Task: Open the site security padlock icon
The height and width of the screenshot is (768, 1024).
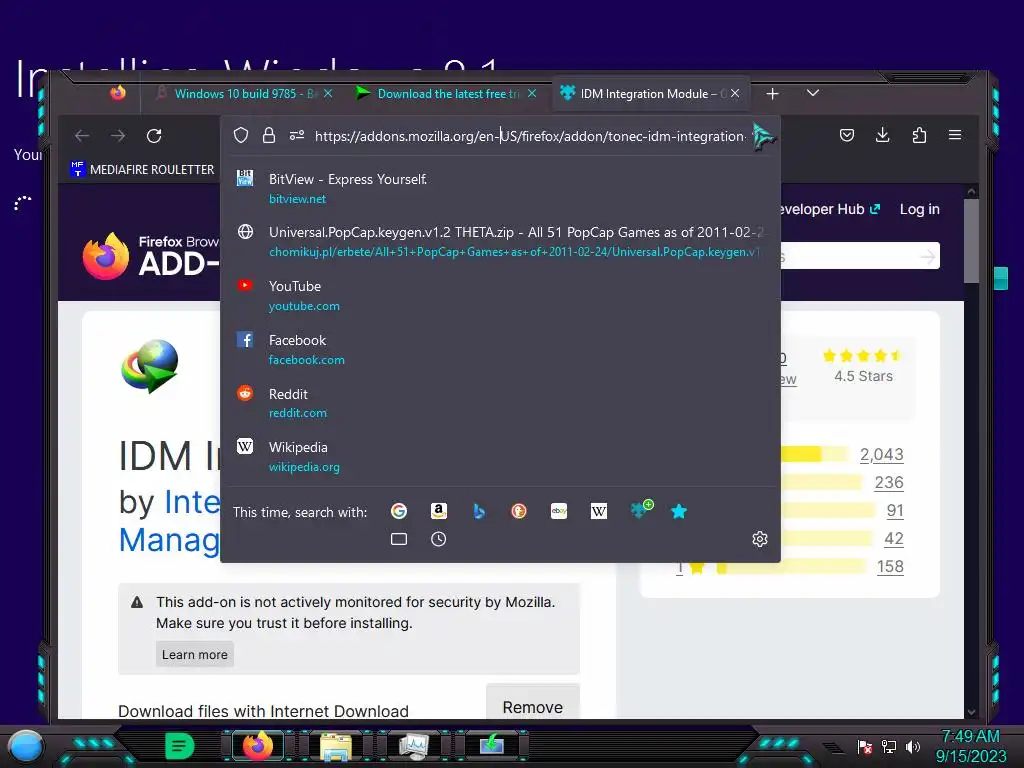Action: point(268,136)
